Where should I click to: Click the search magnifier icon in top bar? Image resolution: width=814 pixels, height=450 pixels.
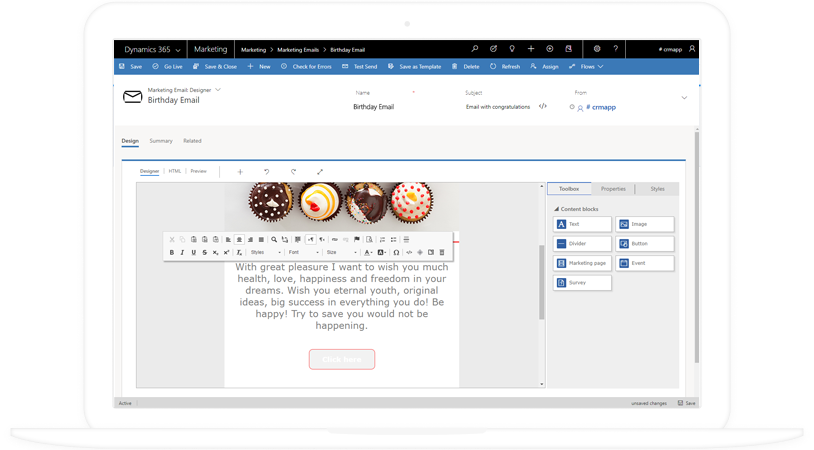click(x=474, y=49)
